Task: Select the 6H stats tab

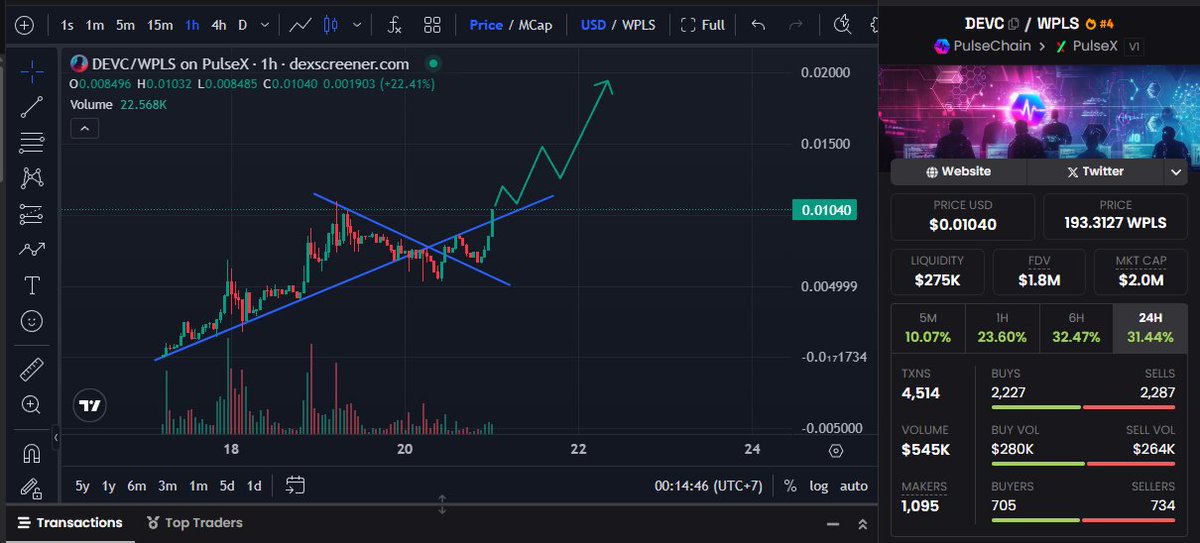Action: 1076,328
